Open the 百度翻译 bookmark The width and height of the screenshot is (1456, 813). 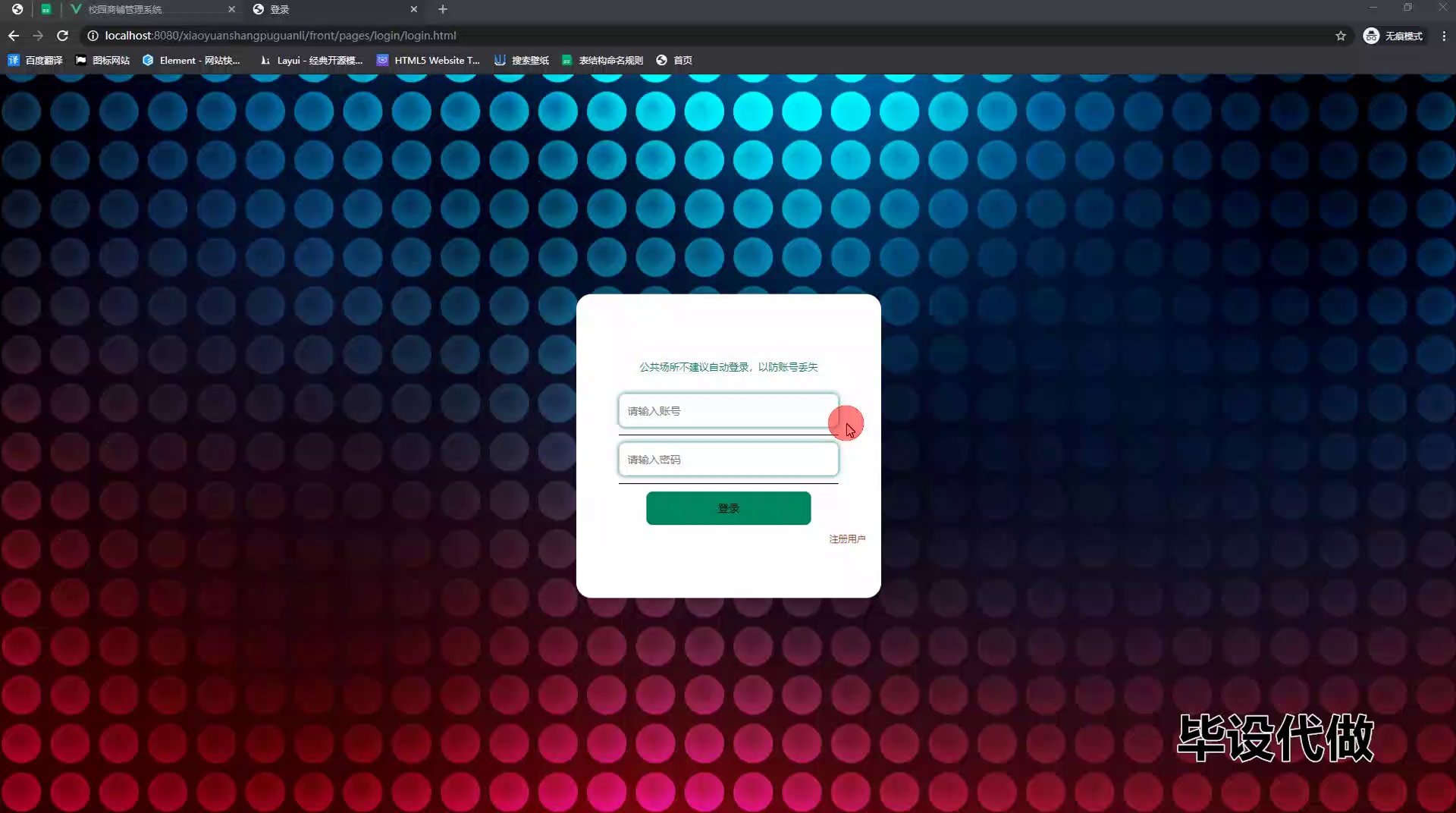tap(36, 60)
